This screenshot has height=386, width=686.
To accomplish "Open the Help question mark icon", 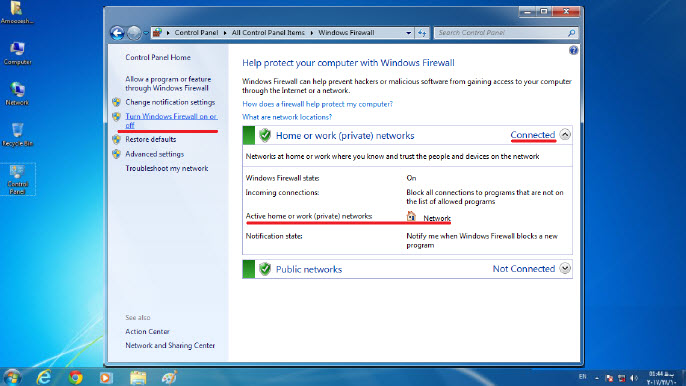I will 573,50.
